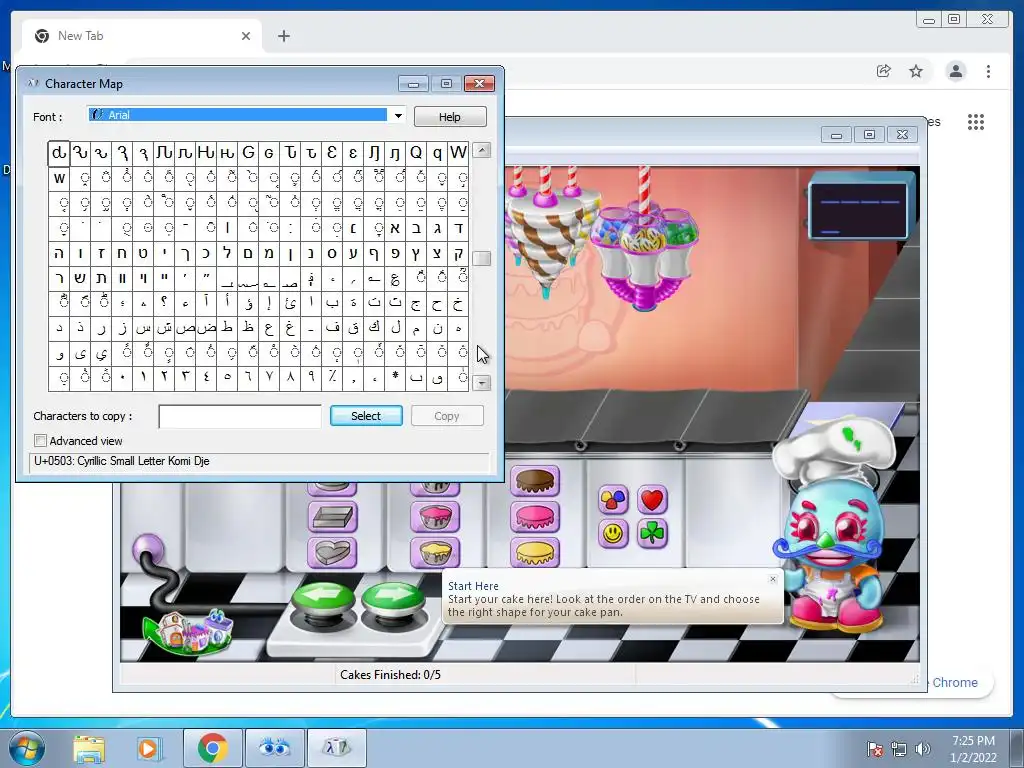Image resolution: width=1024 pixels, height=768 pixels.
Task: Open the Action Center flag icon
Action: point(874,749)
